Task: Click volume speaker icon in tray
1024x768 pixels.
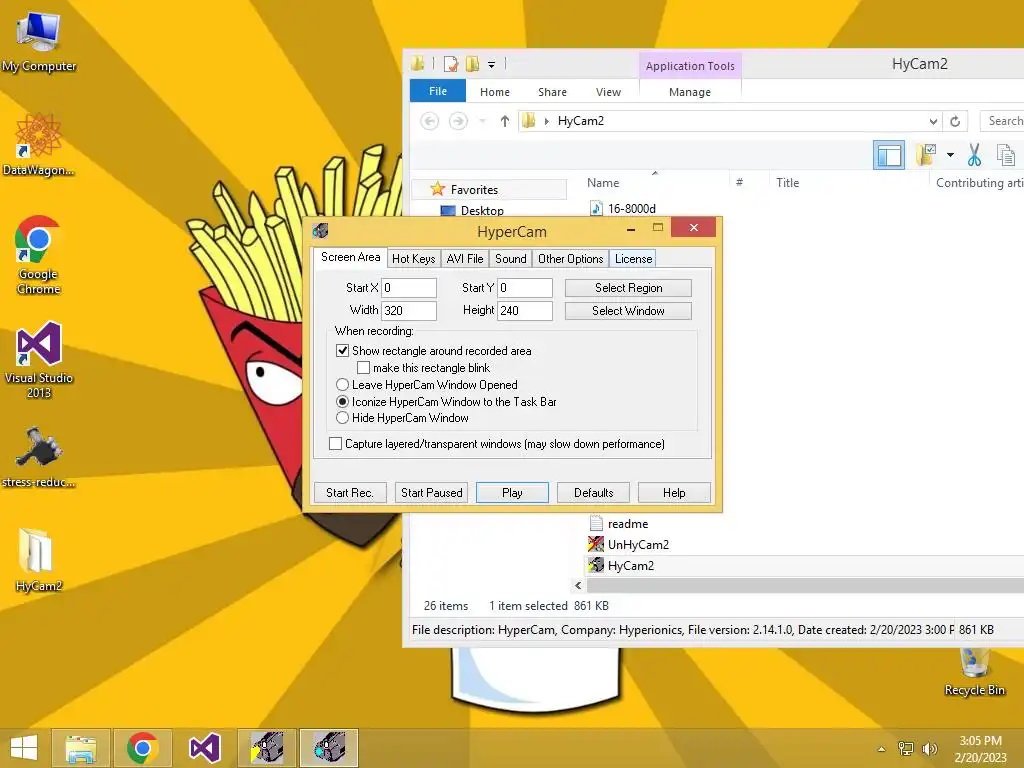Action: pos(929,749)
